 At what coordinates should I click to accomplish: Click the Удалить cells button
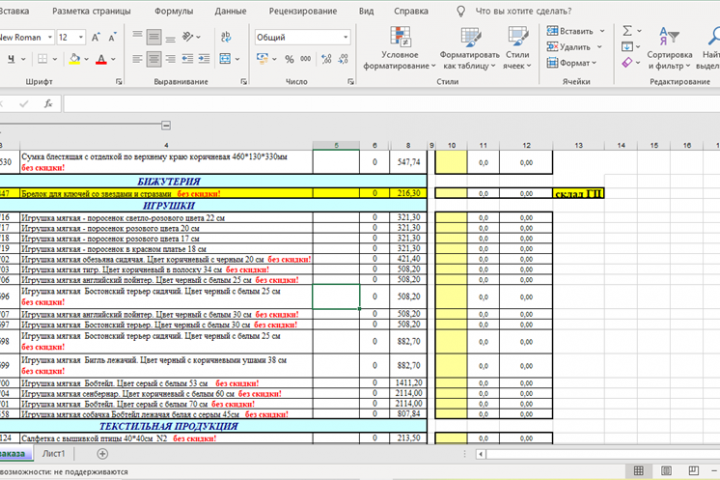coord(574,47)
